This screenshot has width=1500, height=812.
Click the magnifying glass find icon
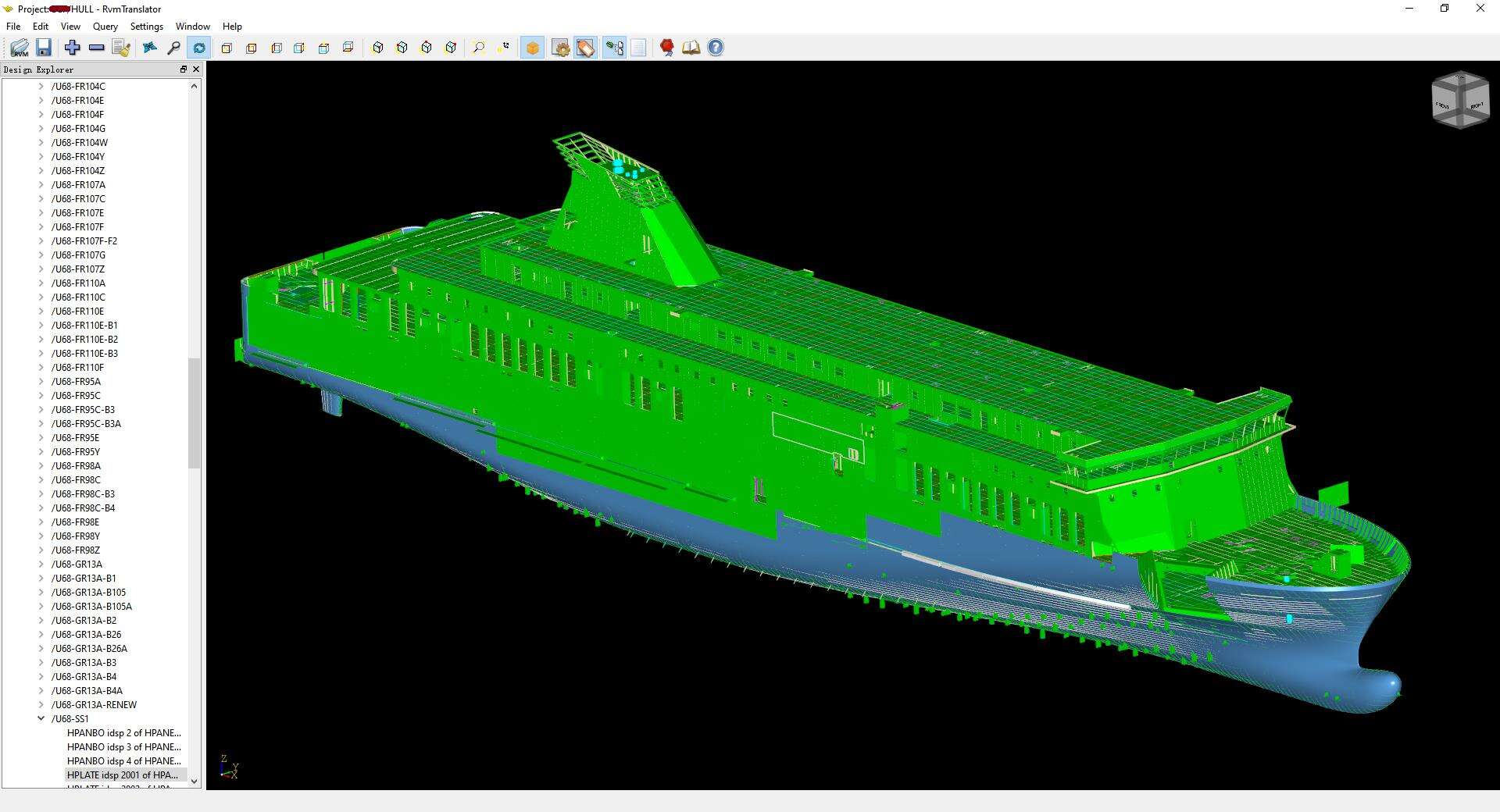(174, 48)
